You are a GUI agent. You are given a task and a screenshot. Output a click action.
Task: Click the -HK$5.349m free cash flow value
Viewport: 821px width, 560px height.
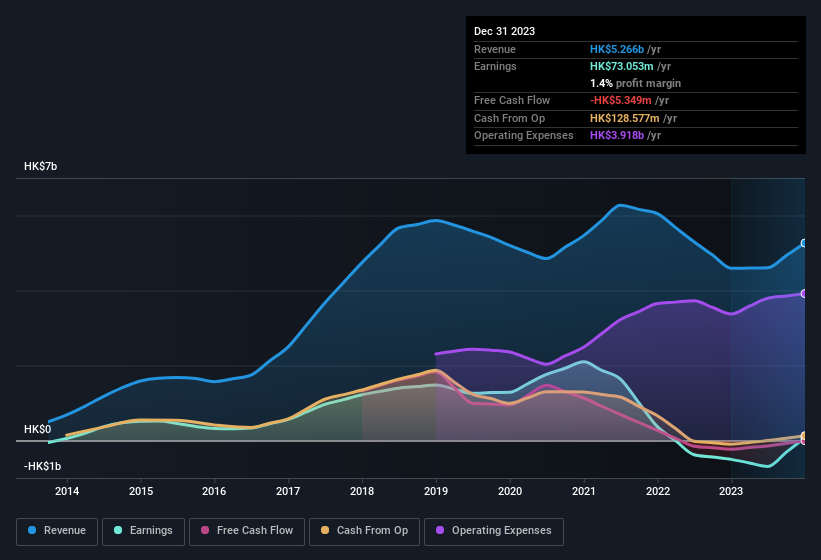(x=620, y=100)
